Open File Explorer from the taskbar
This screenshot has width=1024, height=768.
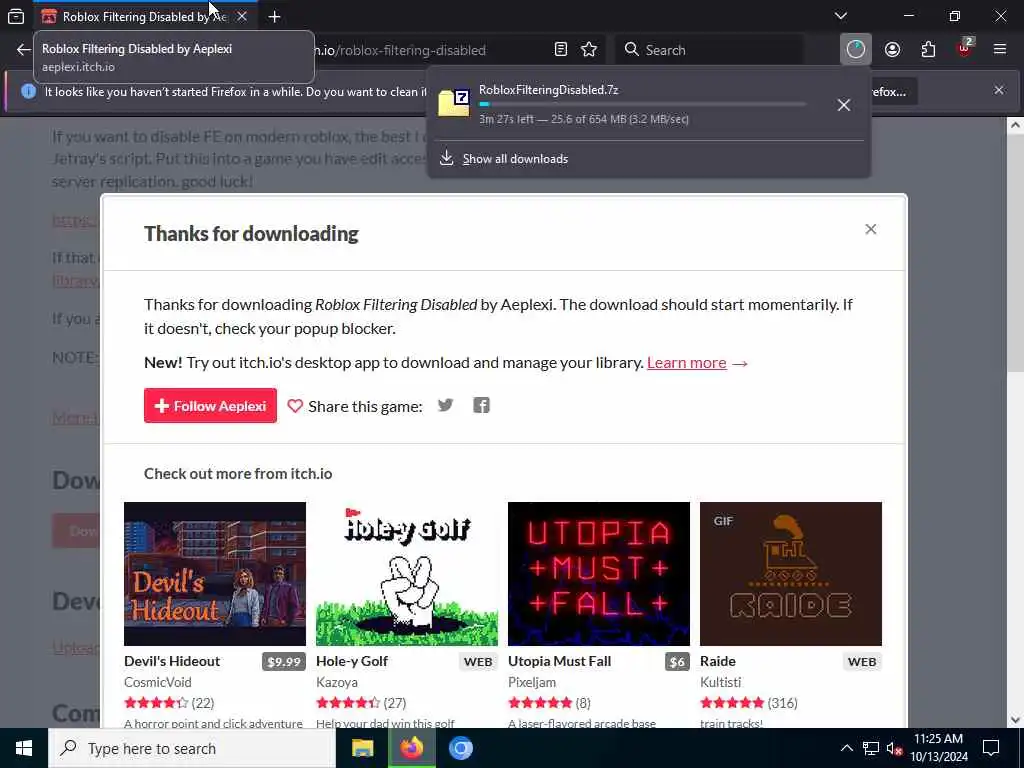pyautogui.click(x=362, y=748)
